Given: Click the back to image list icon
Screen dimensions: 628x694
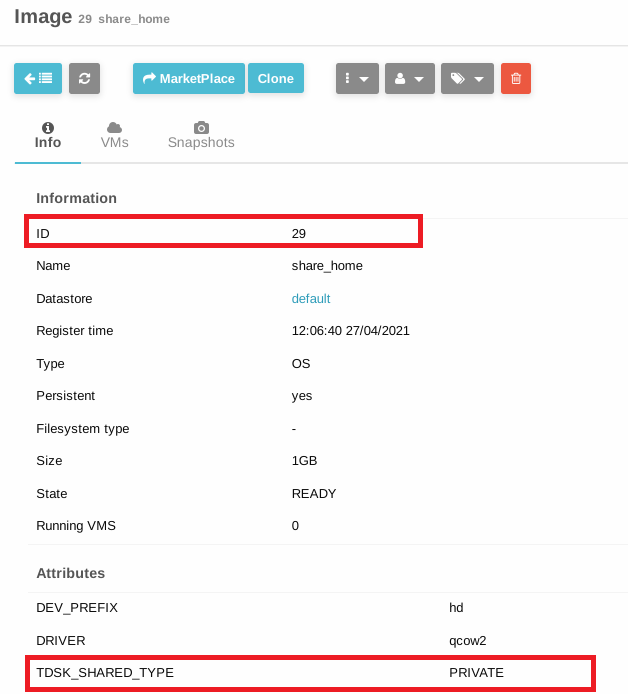Looking at the screenshot, I should coord(38,79).
